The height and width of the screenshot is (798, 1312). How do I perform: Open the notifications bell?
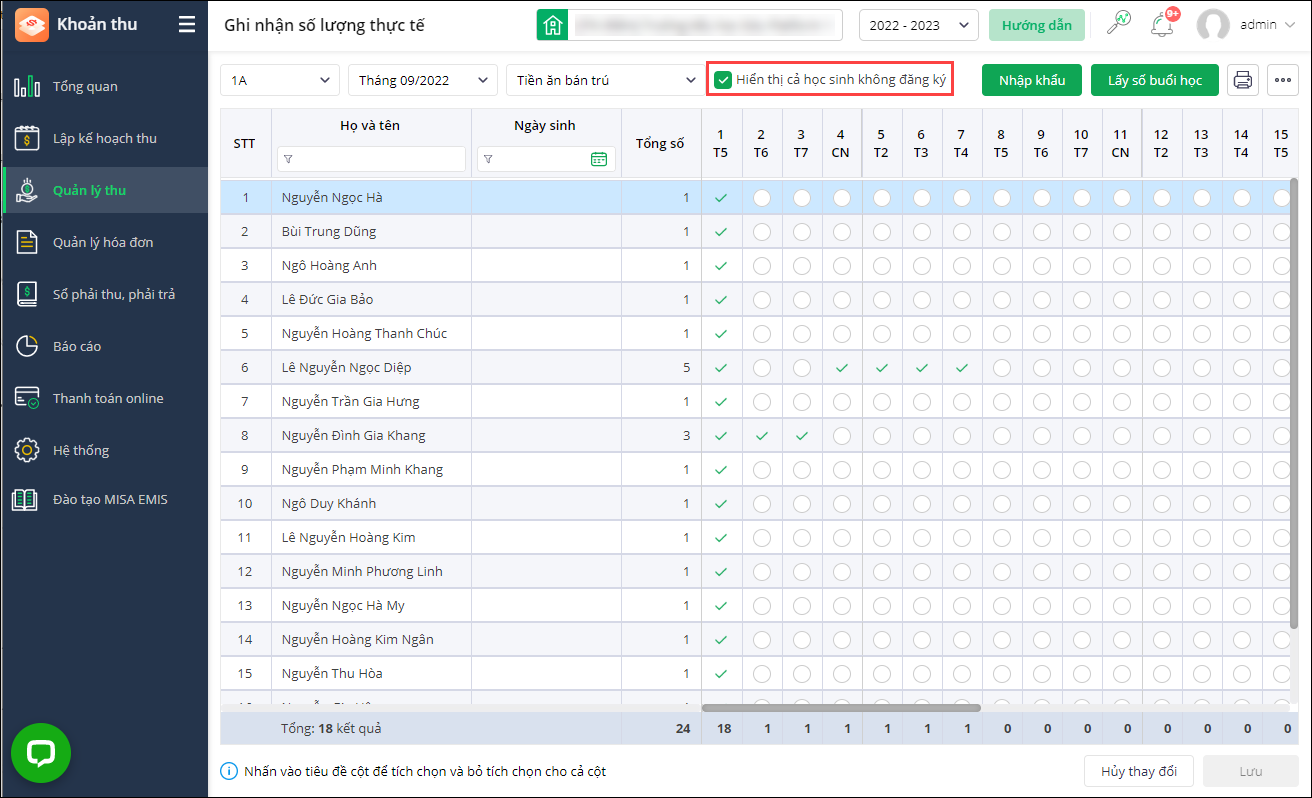1162,25
